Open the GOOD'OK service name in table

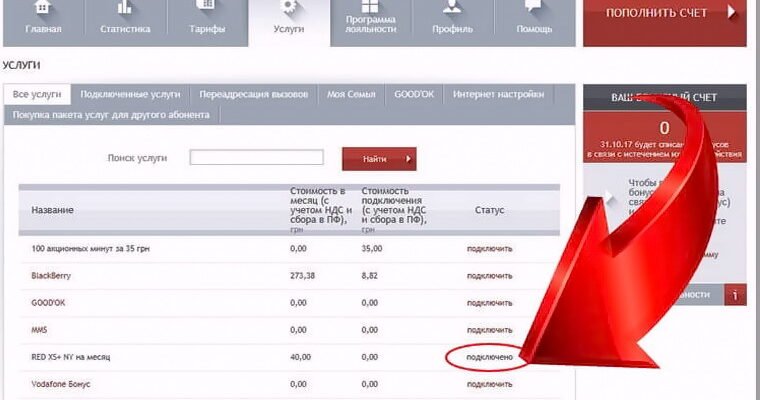click(x=48, y=303)
